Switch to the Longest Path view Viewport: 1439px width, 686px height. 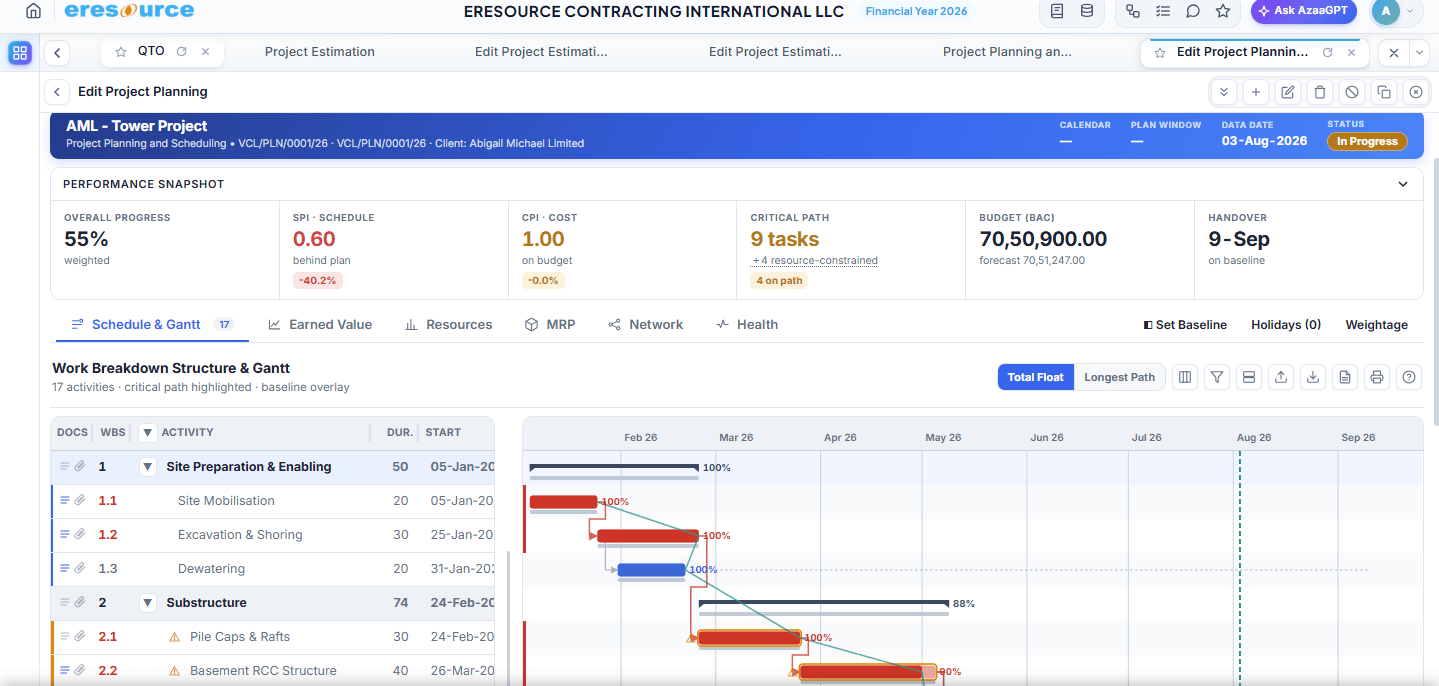1119,377
